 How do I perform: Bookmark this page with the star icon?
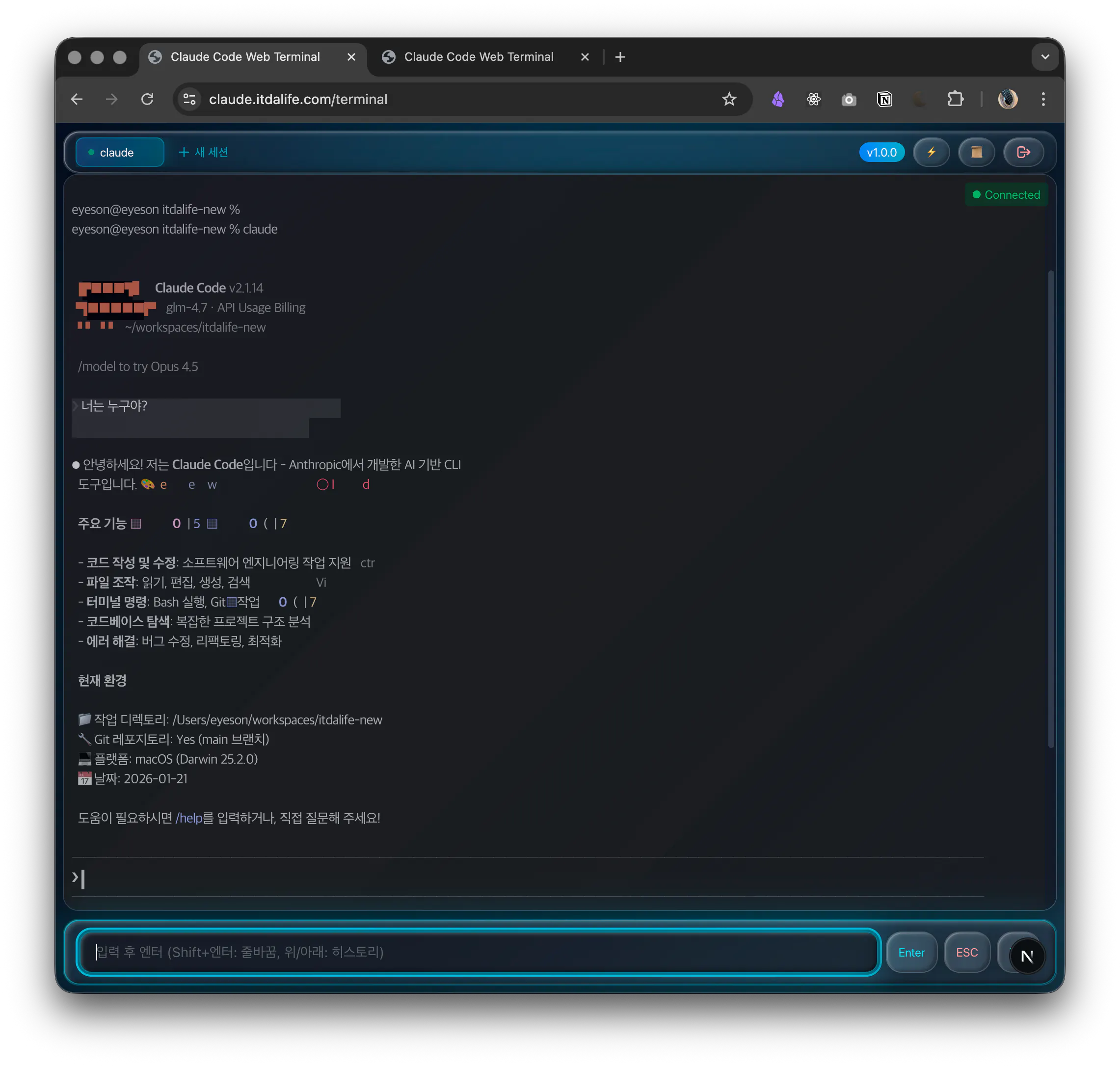(729, 100)
